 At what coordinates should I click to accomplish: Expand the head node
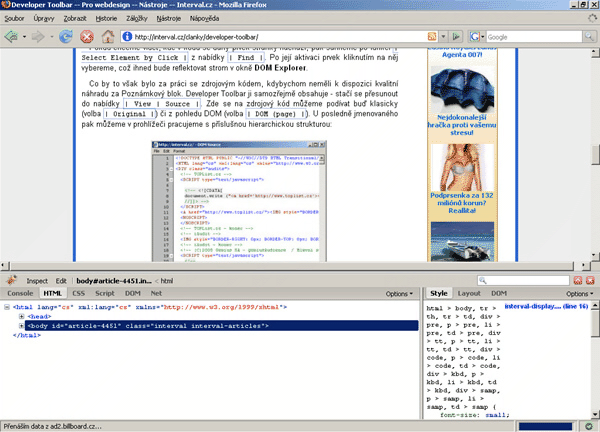click(x=21, y=316)
